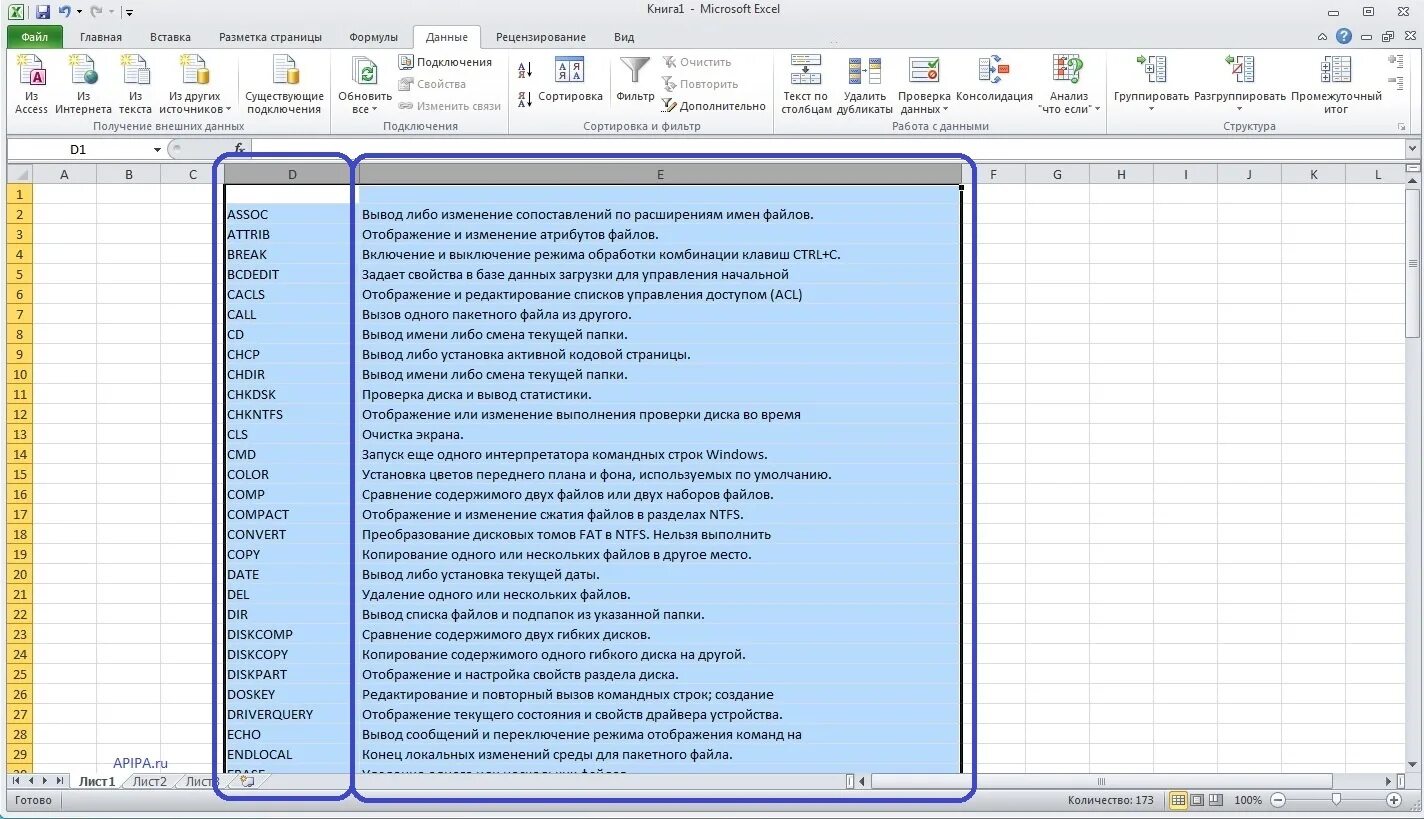Select row 14 header
The image size is (1424, 819).
20,454
